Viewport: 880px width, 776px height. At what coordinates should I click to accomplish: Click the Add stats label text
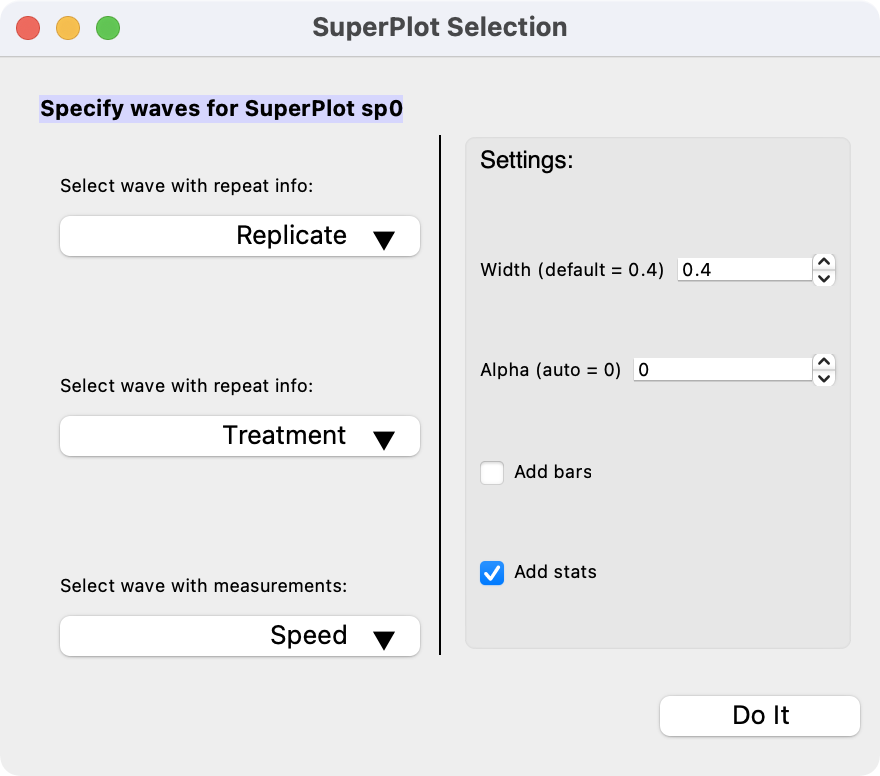555,573
